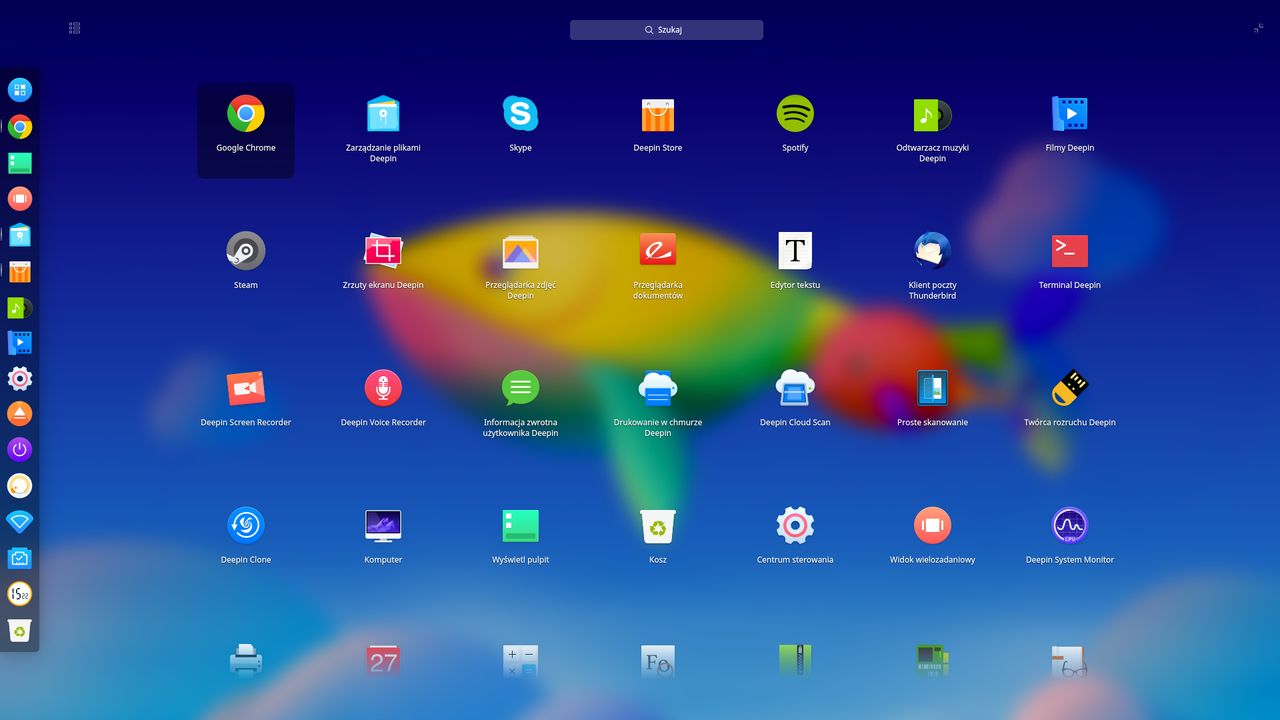Open the calculator app in the bottom row

pos(520,661)
